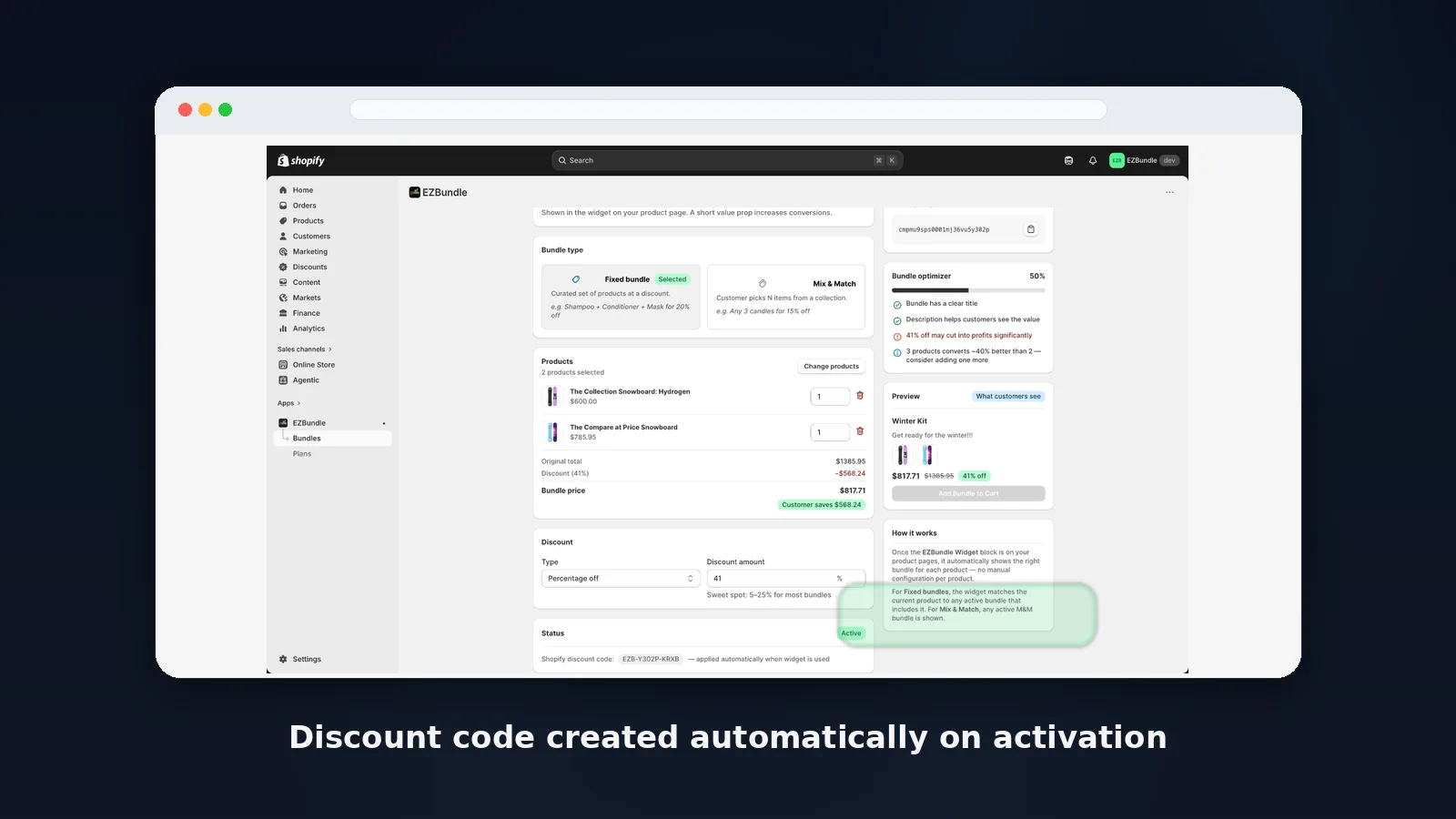Click the Search field in top bar
This screenshot has height=819, width=1456.
pyautogui.click(x=727, y=160)
